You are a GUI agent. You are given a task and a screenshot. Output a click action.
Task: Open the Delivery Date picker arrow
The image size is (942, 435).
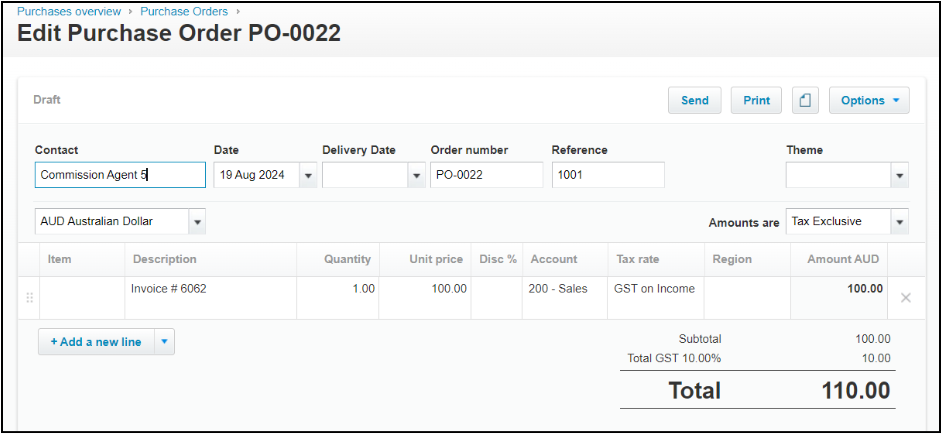(x=416, y=176)
